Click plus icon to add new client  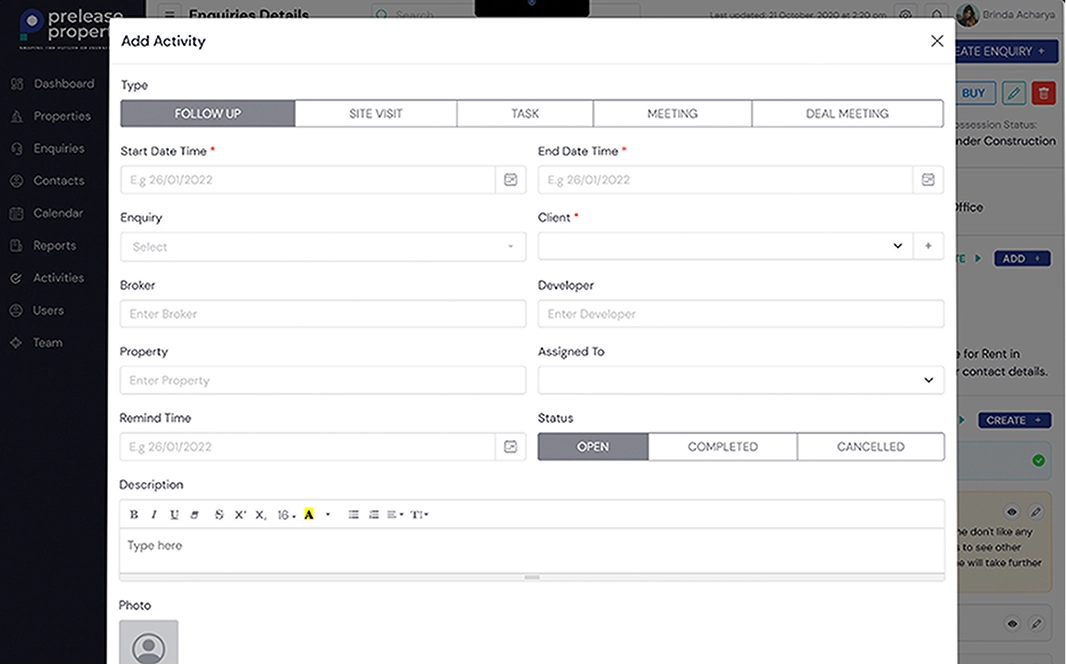click(x=928, y=246)
